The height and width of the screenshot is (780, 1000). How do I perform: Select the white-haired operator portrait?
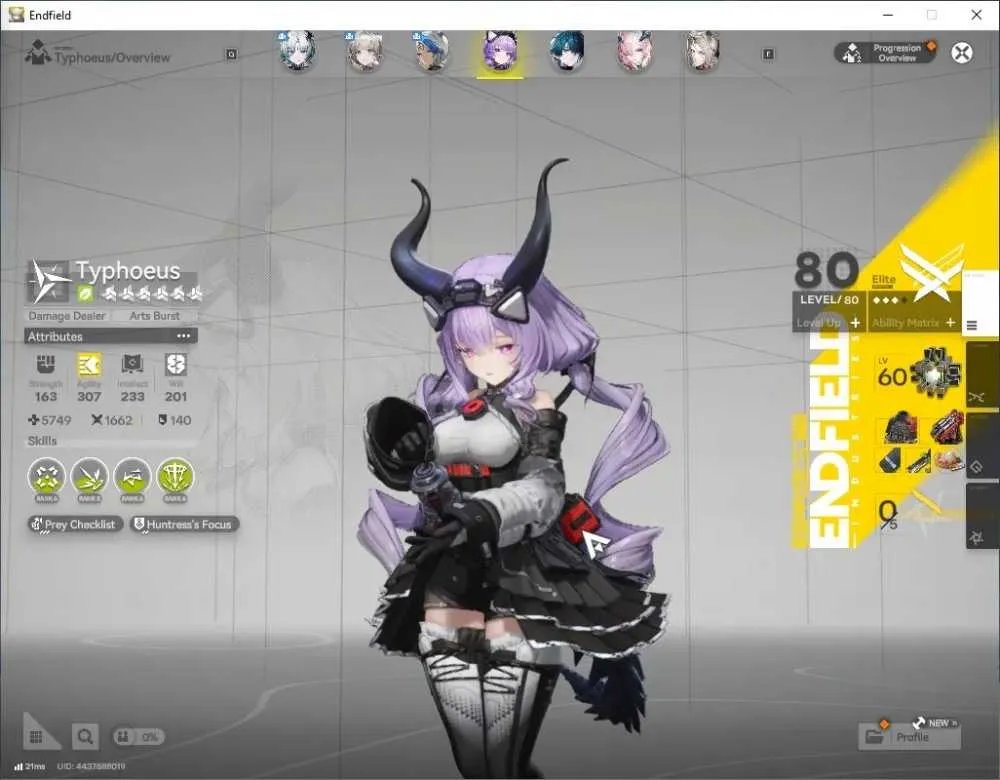pyautogui.click(x=297, y=51)
